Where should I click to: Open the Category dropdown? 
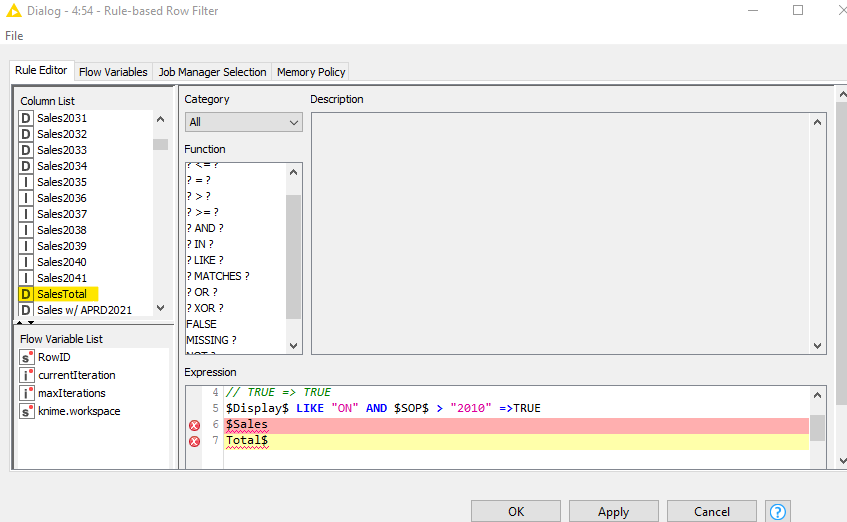pyautogui.click(x=243, y=122)
